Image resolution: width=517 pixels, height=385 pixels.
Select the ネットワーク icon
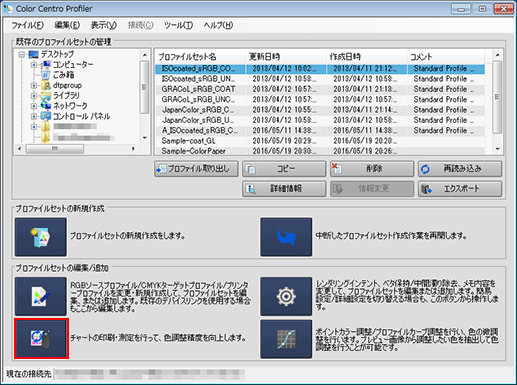pos(45,106)
